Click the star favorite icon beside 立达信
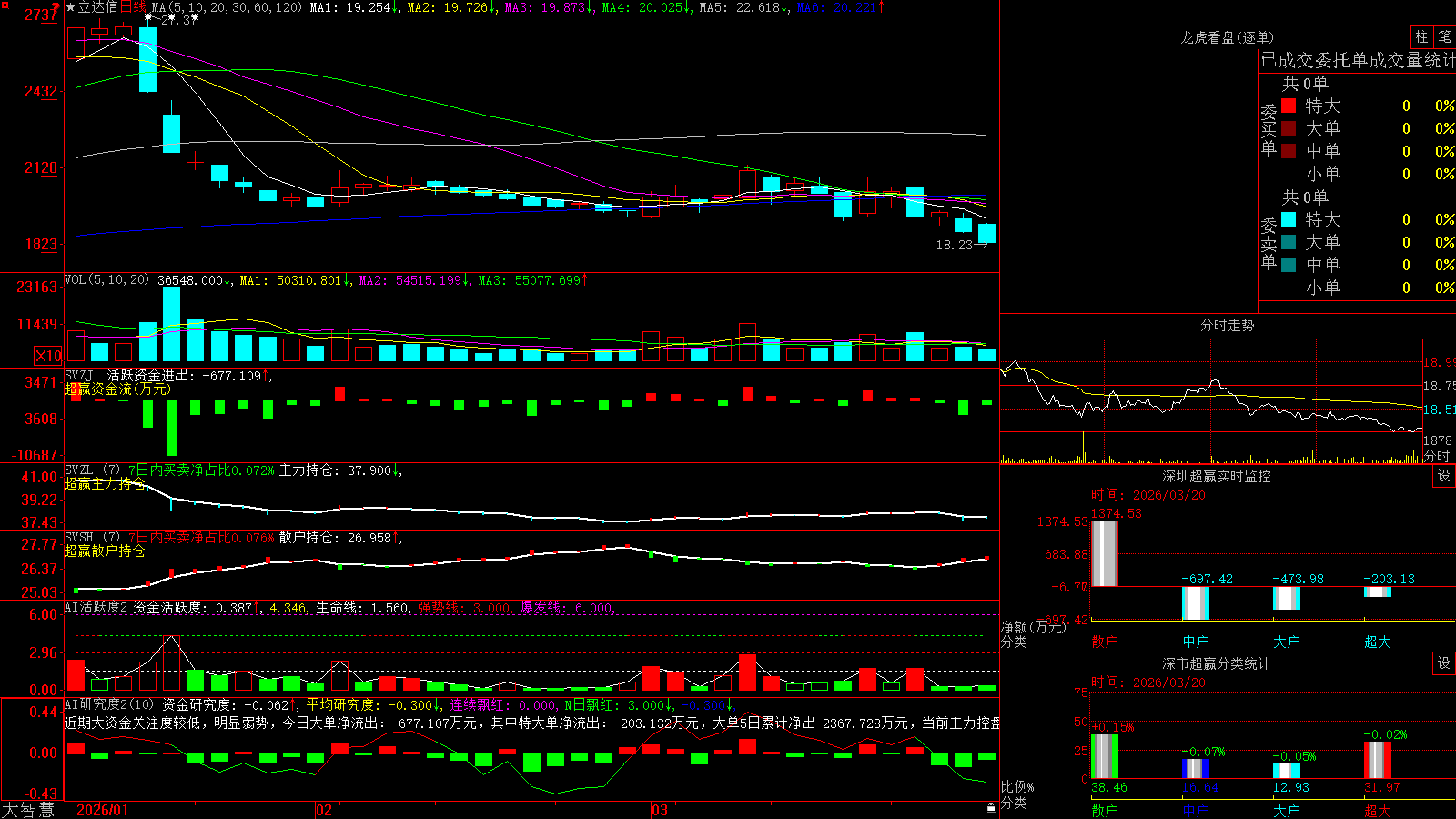Screen dimensions: 1456x819 (70, 7)
